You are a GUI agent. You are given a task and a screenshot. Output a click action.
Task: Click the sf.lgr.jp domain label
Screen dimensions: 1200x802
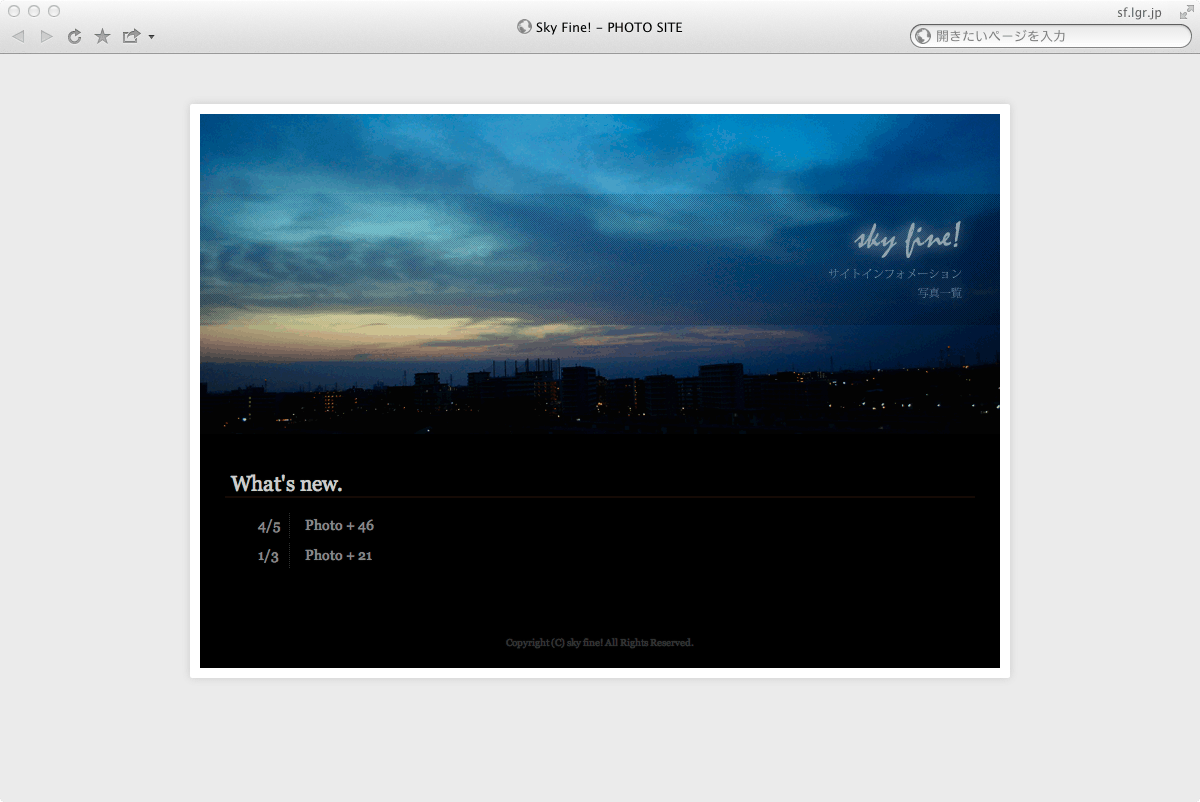[x=1139, y=13]
